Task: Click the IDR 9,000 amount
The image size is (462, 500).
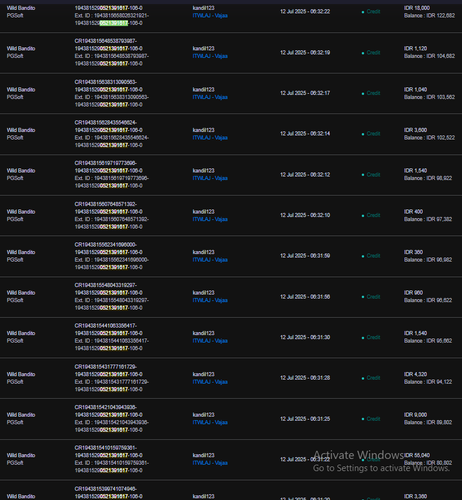Action: (x=415, y=415)
